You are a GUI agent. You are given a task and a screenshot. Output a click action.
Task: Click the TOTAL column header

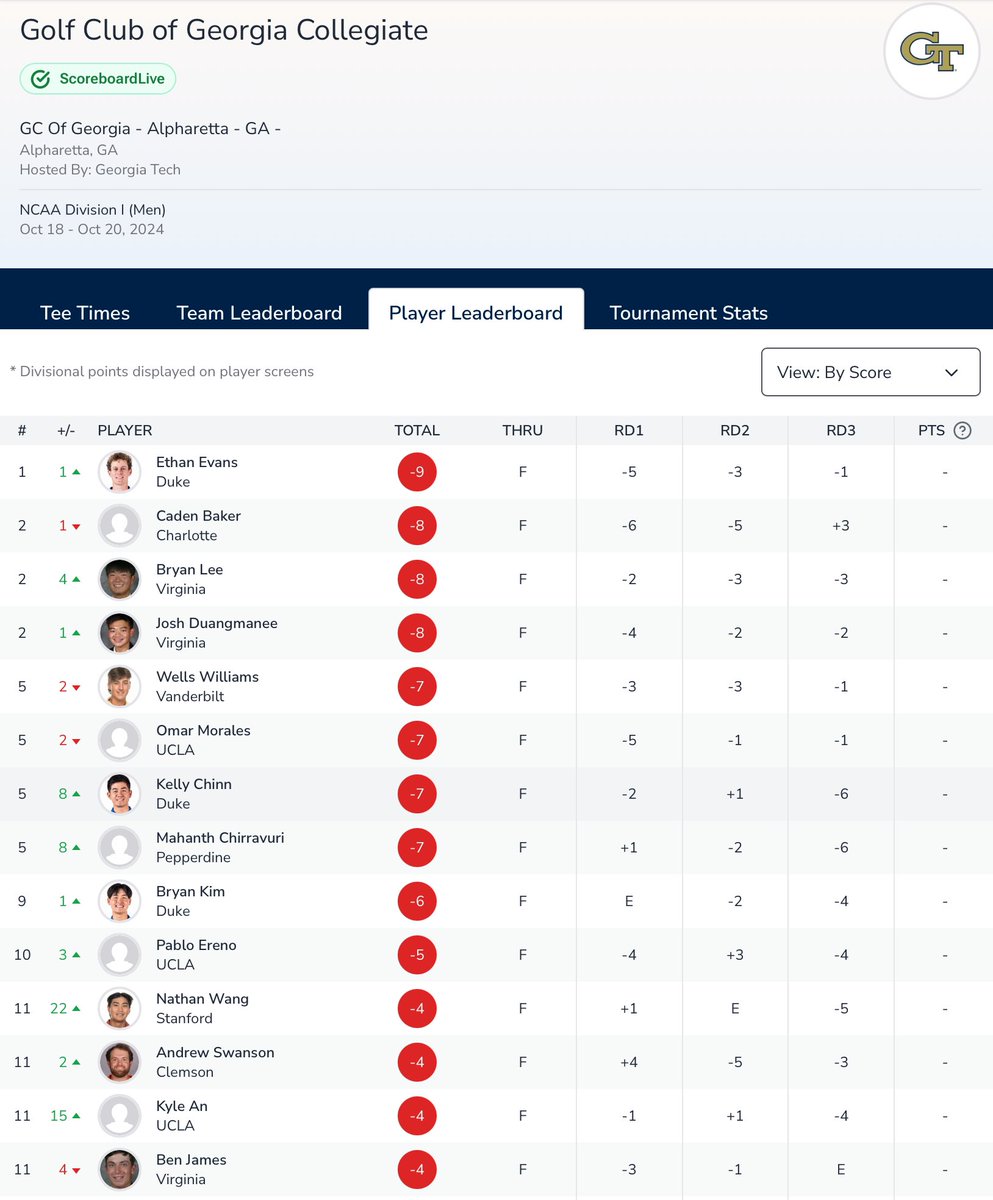click(417, 431)
